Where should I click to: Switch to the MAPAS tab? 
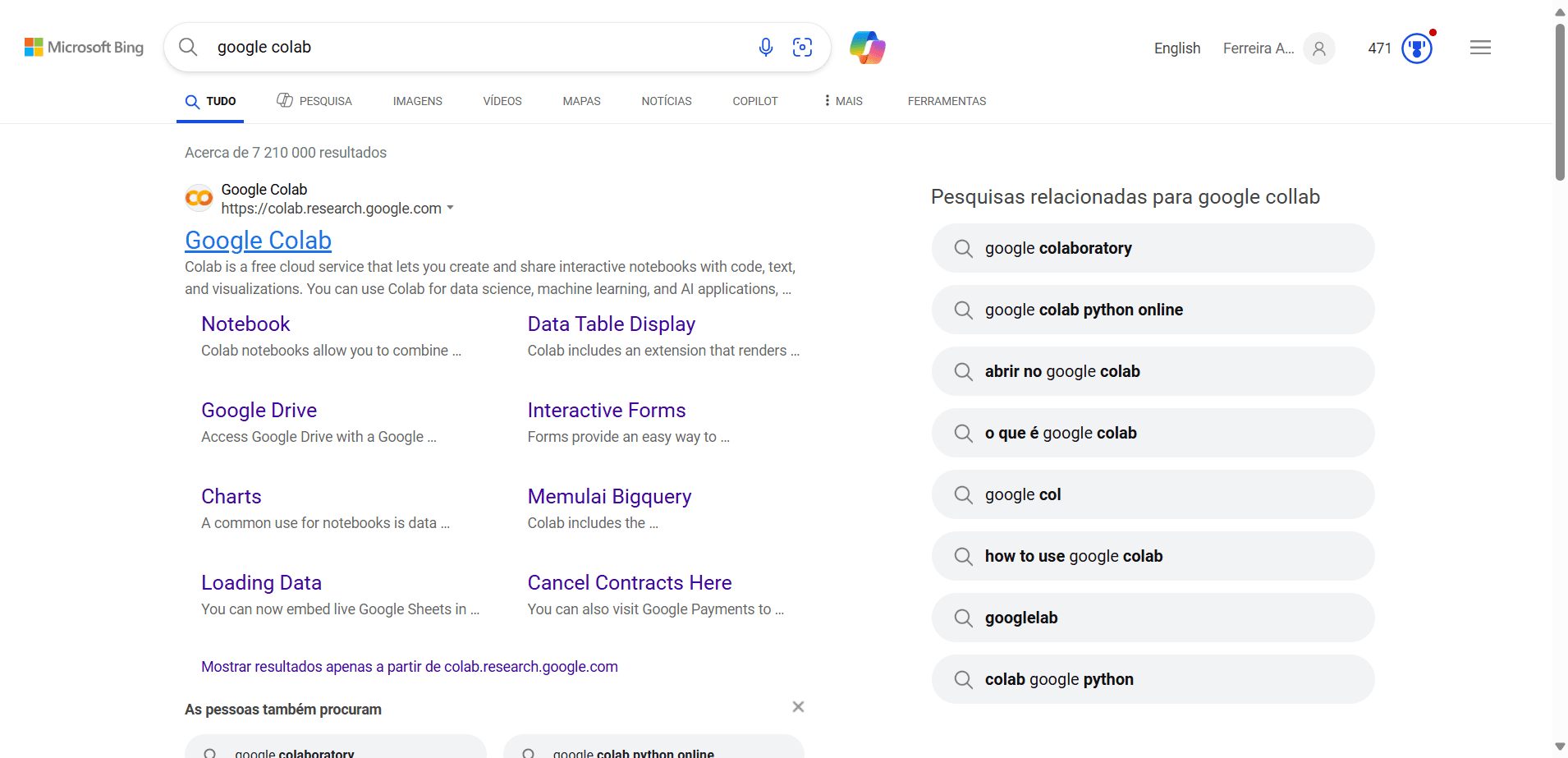coord(582,101)
